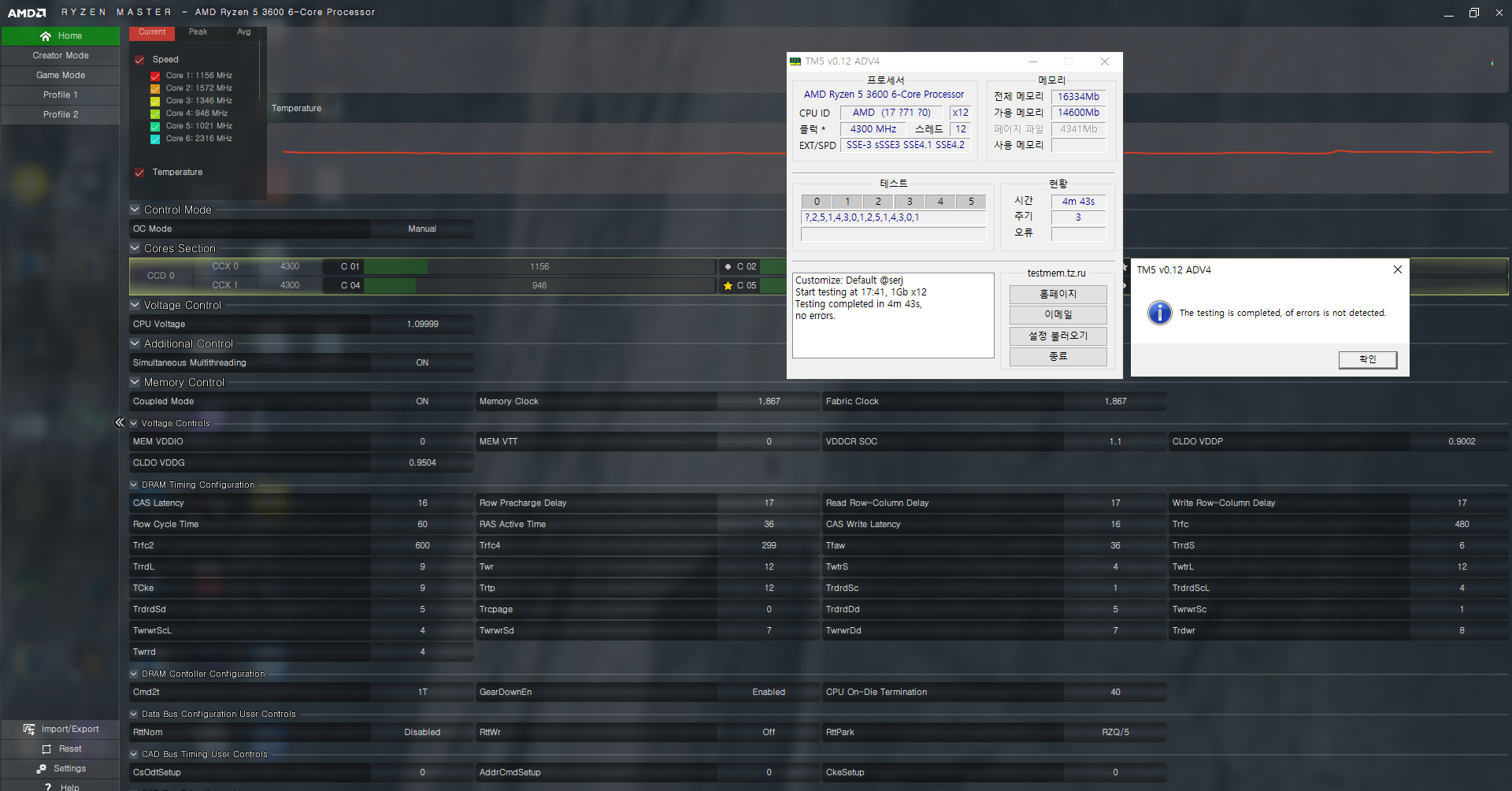The width and height of the screenshot is (1512, 791).
Task: Toggle the Speed checkbox
Action: click(x=139, y=60)
